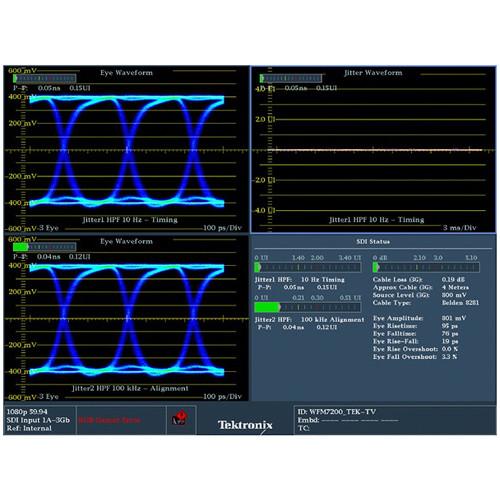Screen dimensions: 500x500
Task: Click the eye pattern trace in Jitter2 tile
Action: (127, 319)
